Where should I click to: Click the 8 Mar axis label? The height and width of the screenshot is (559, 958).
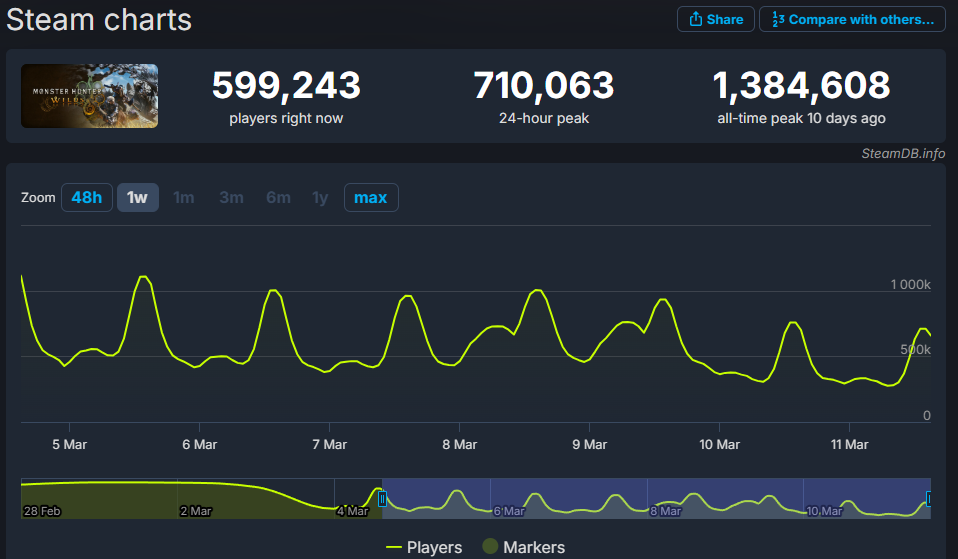[459, 444]
